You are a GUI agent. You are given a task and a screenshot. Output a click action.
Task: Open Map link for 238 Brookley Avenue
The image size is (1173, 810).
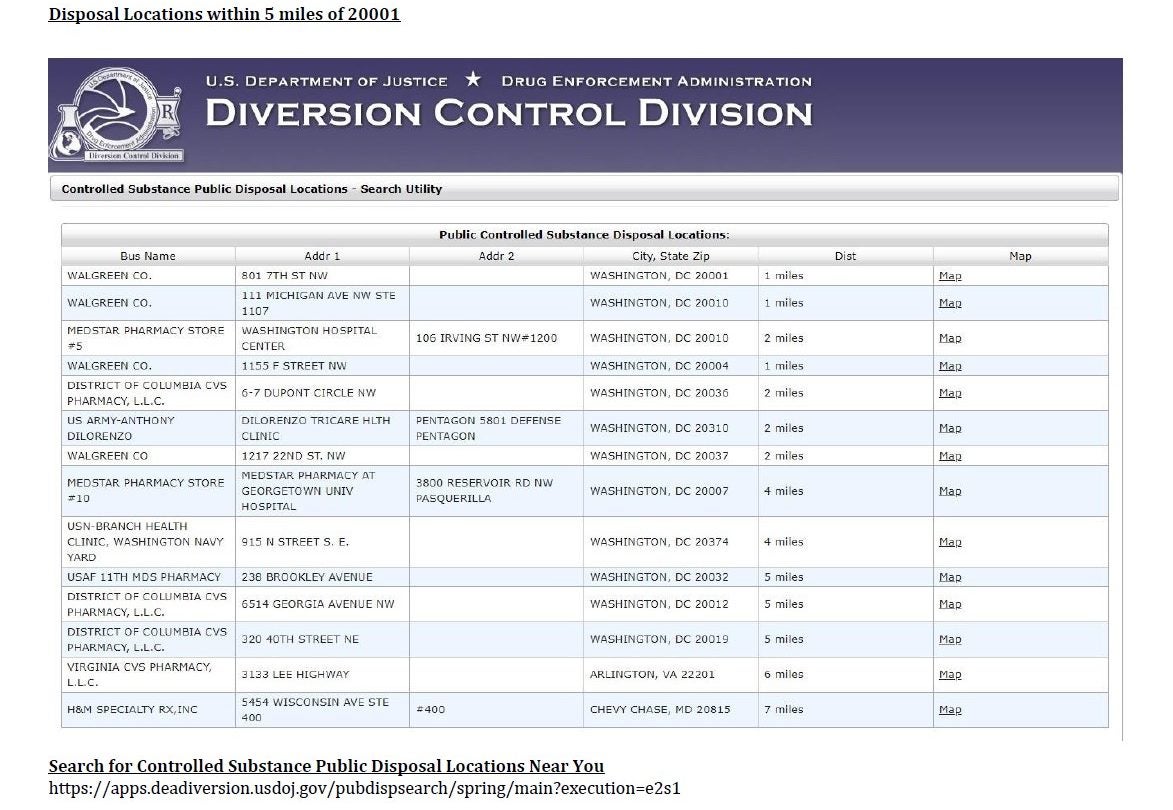point(950,577)
